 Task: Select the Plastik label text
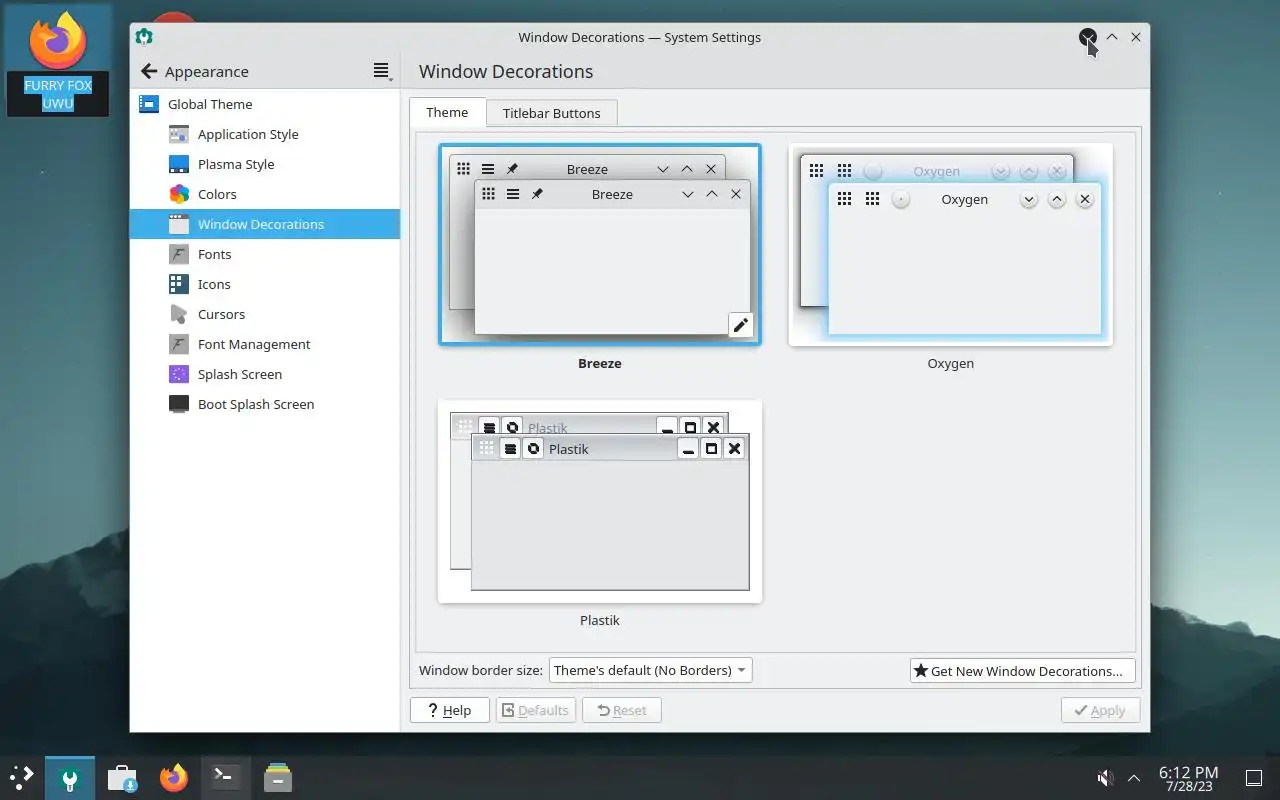coord(600,620)
